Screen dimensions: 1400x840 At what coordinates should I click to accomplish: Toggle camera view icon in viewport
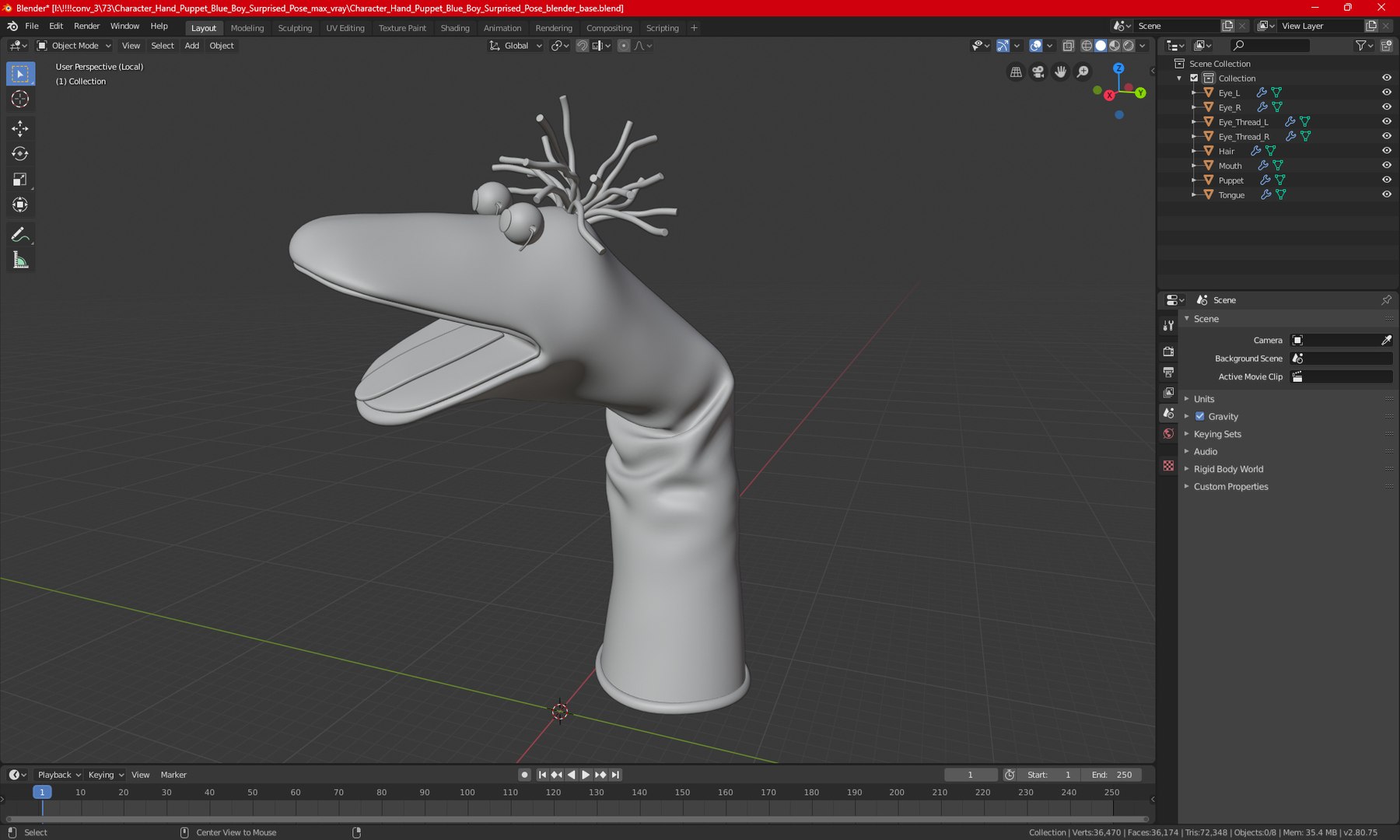pyautogui.click(x=1038, y=72)
